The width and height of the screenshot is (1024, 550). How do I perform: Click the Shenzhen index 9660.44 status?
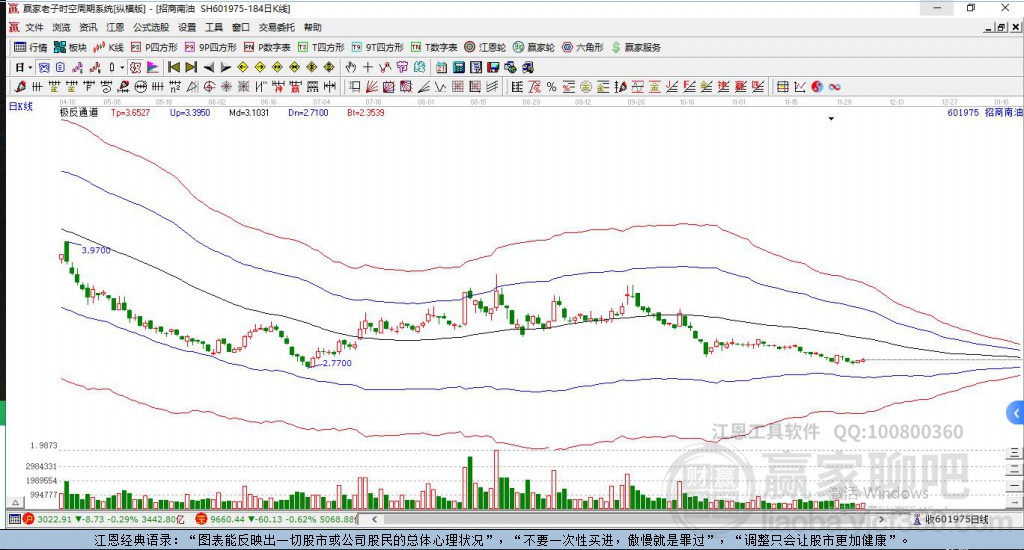point(277,519)
